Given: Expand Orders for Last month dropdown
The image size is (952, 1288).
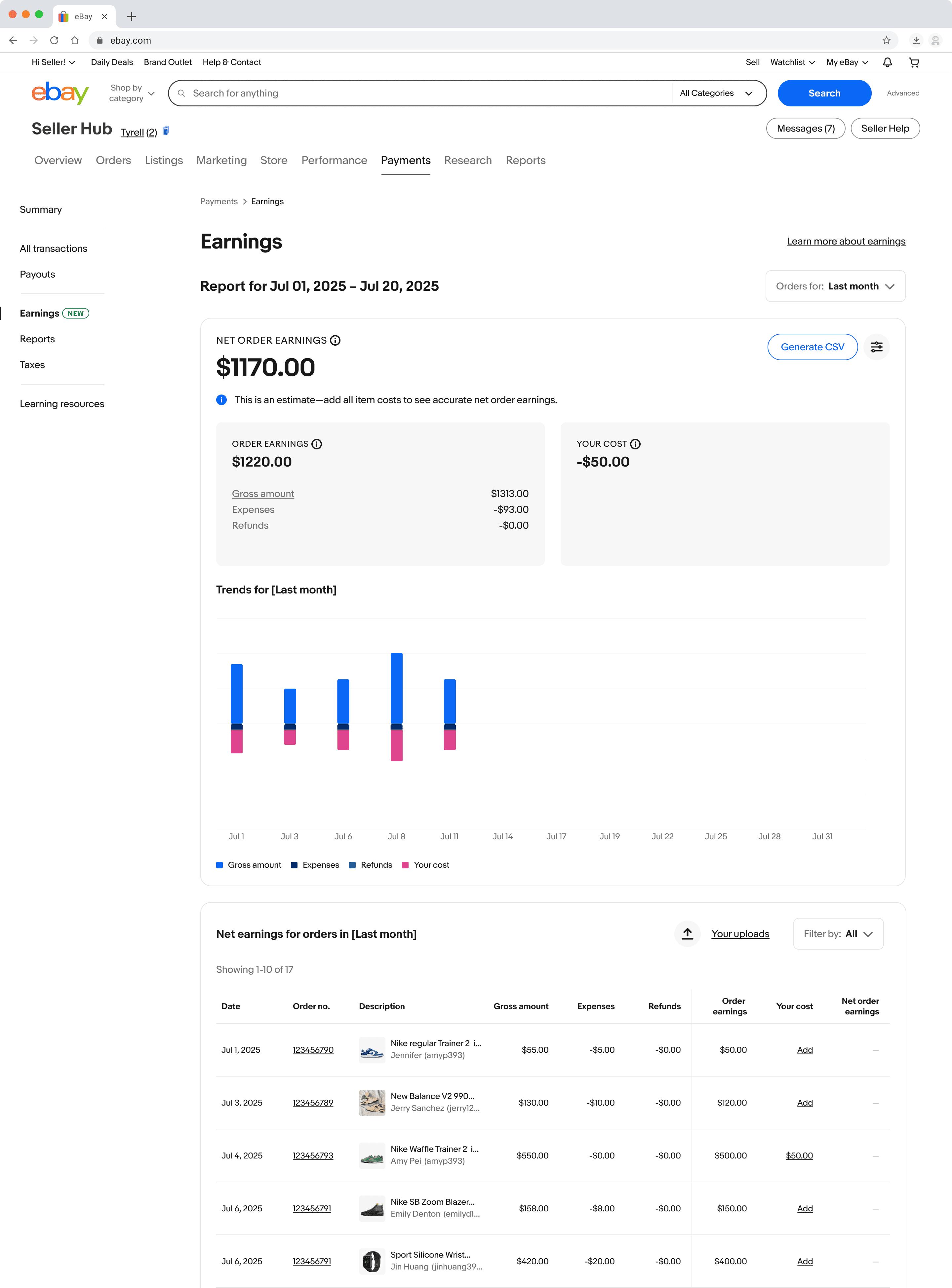Looking at the screenshot, I should tap(834, 286).
